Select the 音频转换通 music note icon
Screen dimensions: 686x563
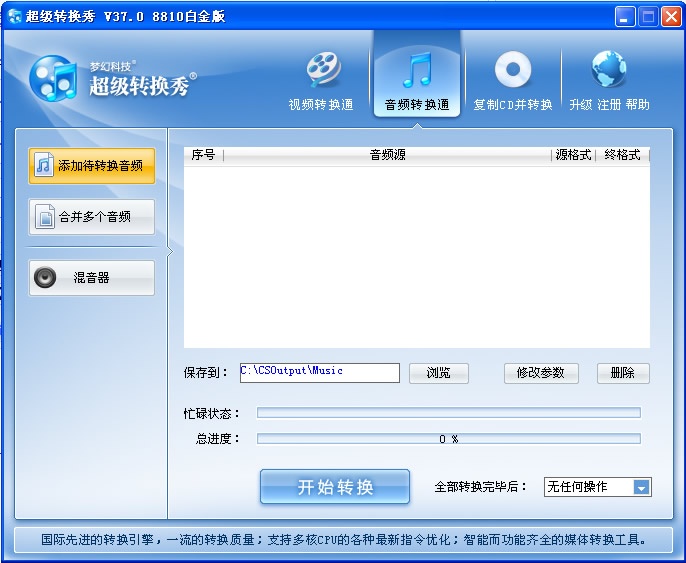pyautogui.click(x=417, y=69)
